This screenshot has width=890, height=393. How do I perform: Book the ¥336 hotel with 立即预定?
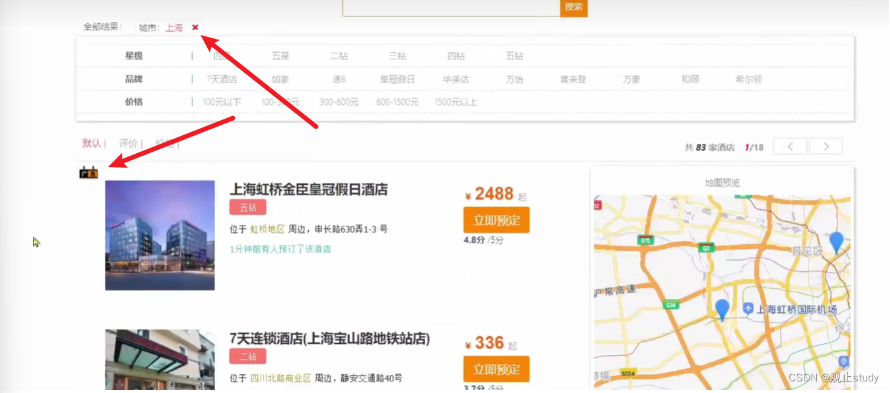[496, 369]
